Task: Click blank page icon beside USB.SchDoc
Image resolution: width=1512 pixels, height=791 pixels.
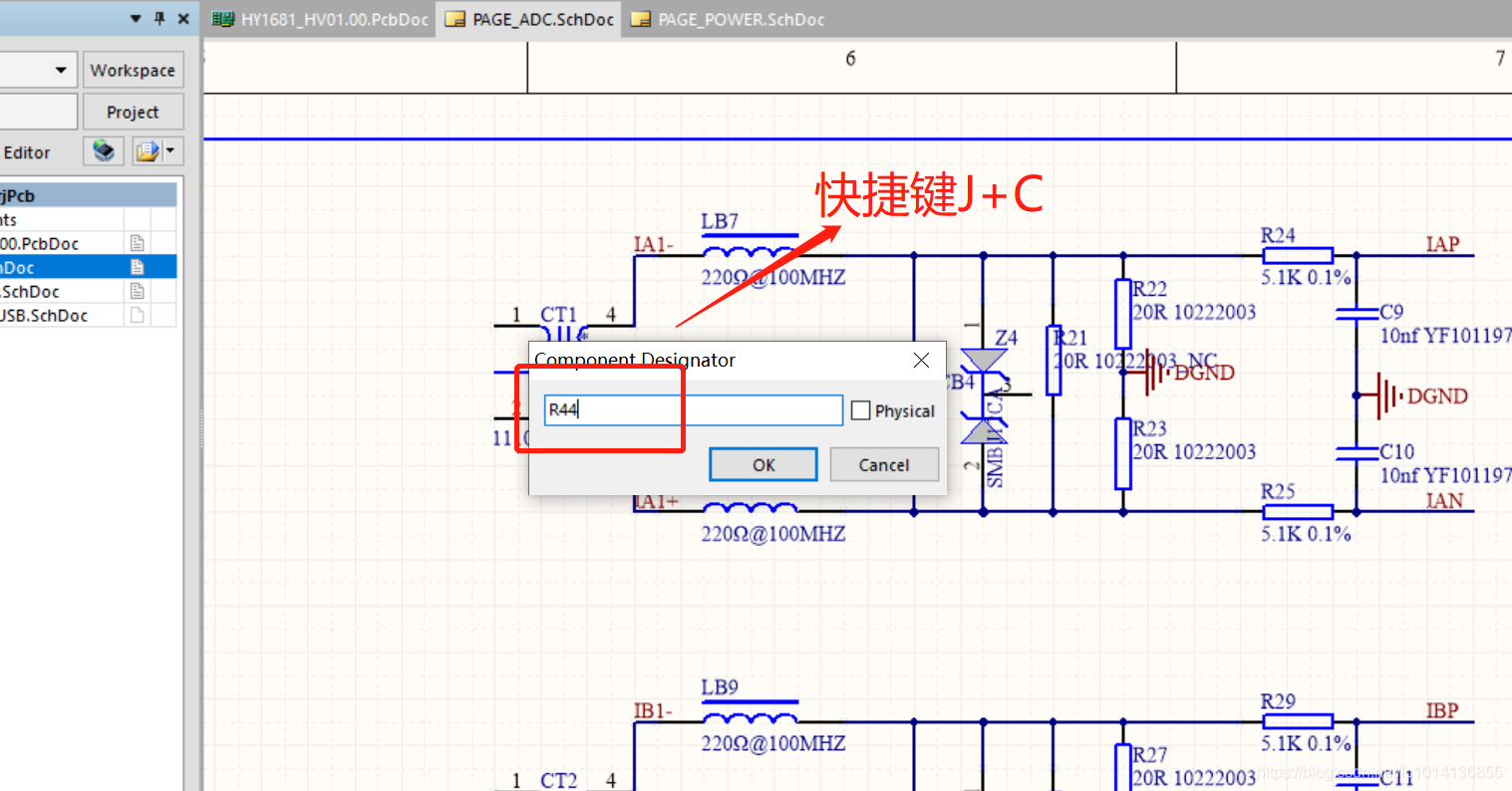Action: point(138,315)
